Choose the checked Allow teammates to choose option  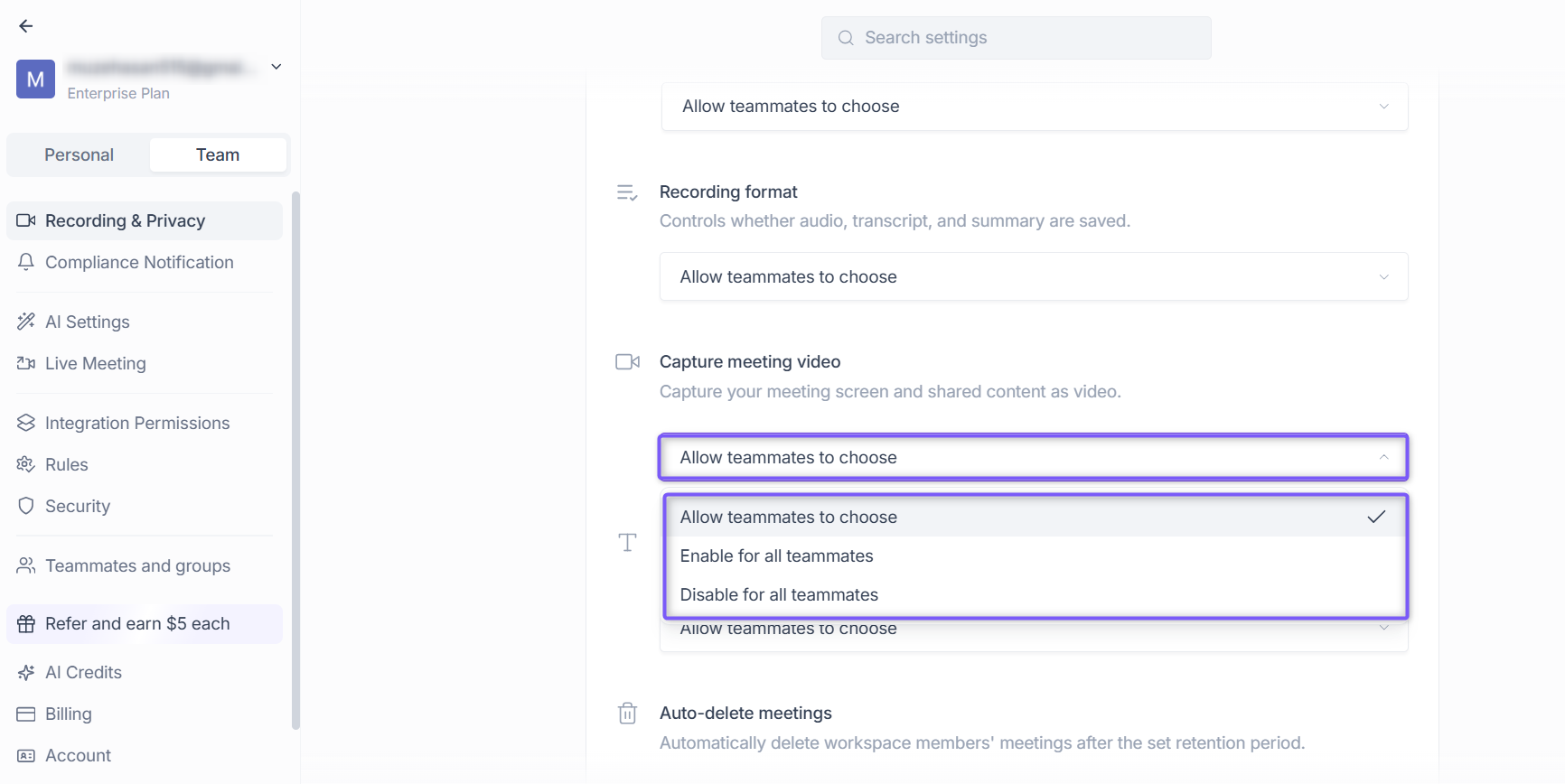coord(1035,517)
